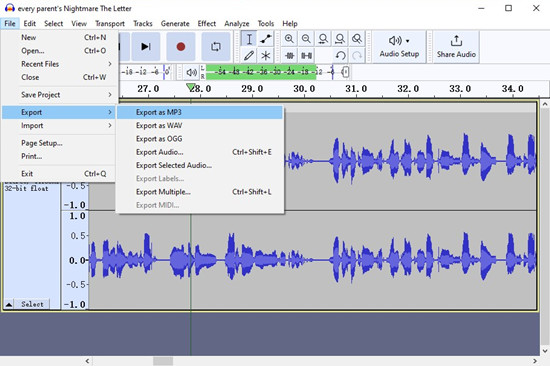Select Export Audio... entry

tap(200, 152)
